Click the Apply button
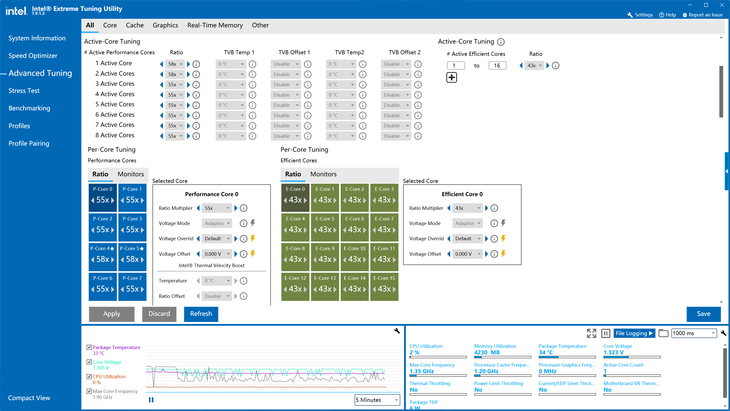The image size is (730, 411). pyautogui.click(x=112, y=314)
